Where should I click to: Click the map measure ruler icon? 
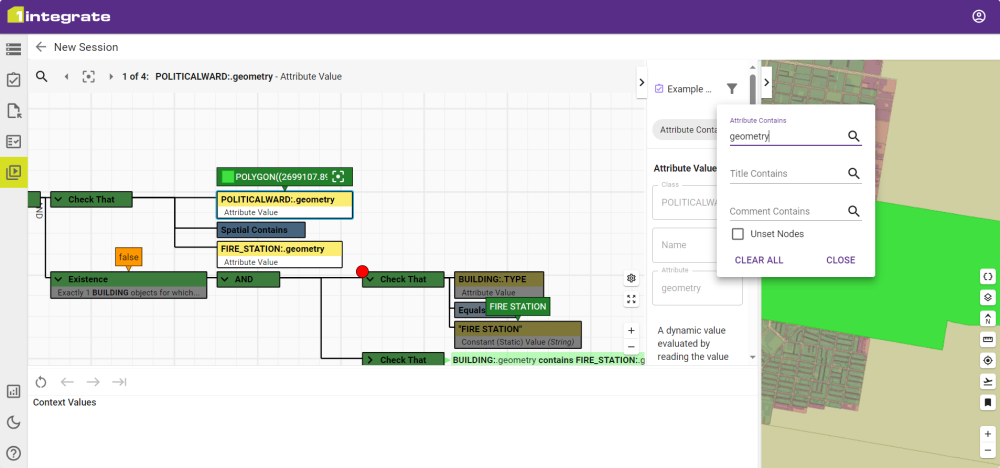(988, 339)
